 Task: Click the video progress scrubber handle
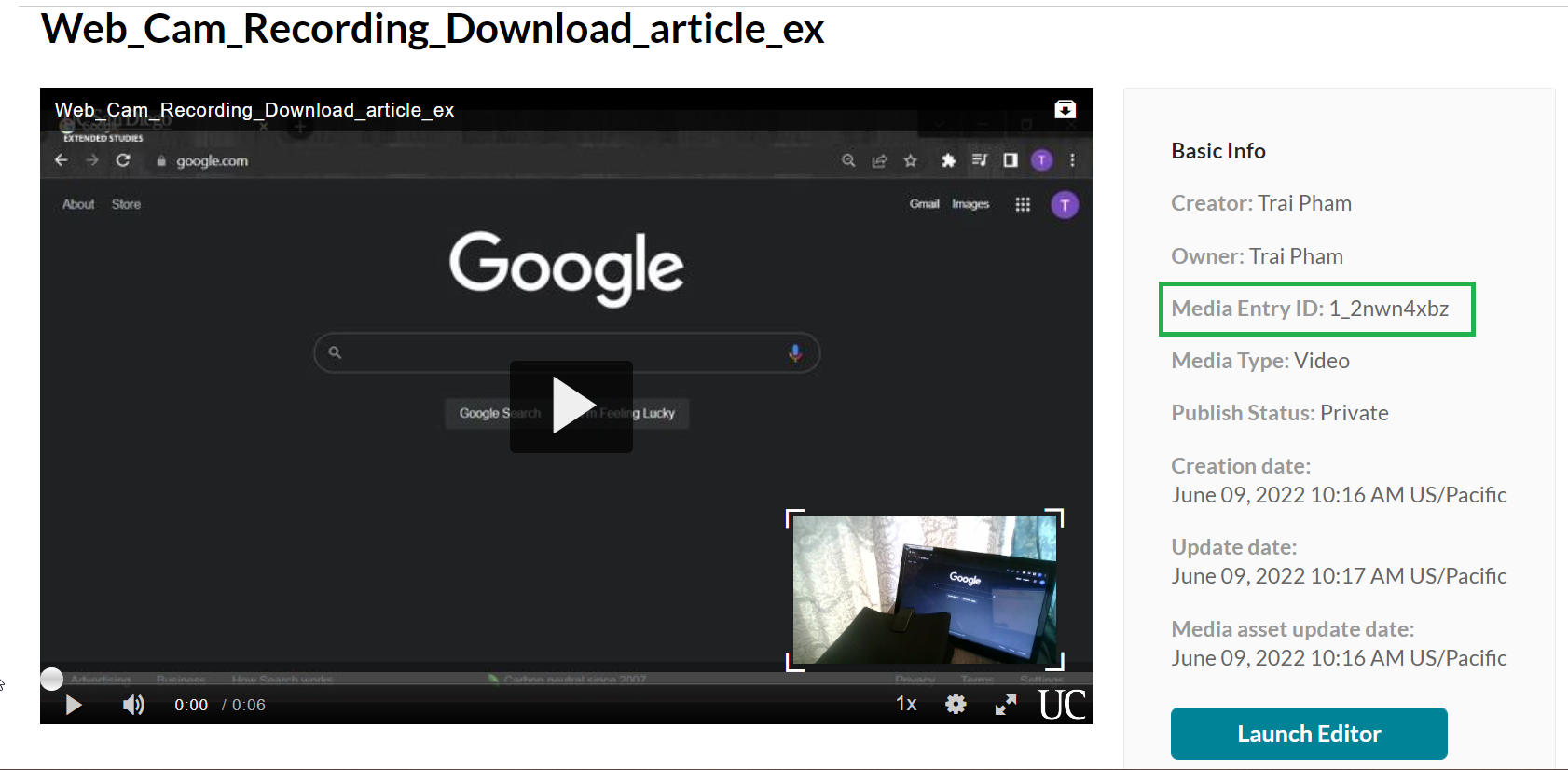52,679
